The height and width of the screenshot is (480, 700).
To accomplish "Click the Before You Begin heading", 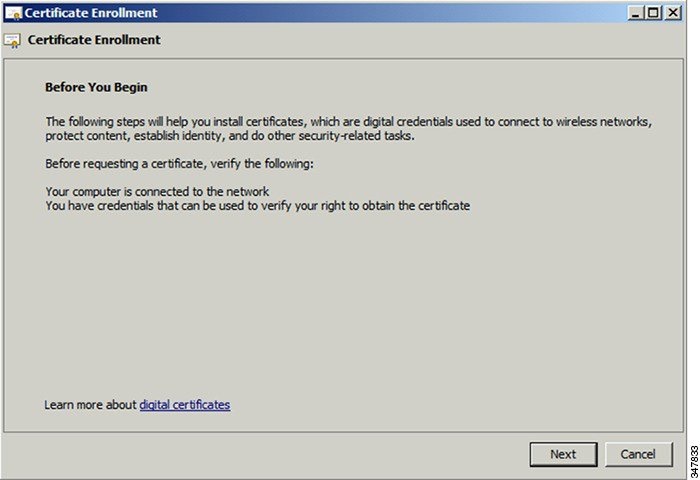I will pyautogui.click(x=96, y=88).
